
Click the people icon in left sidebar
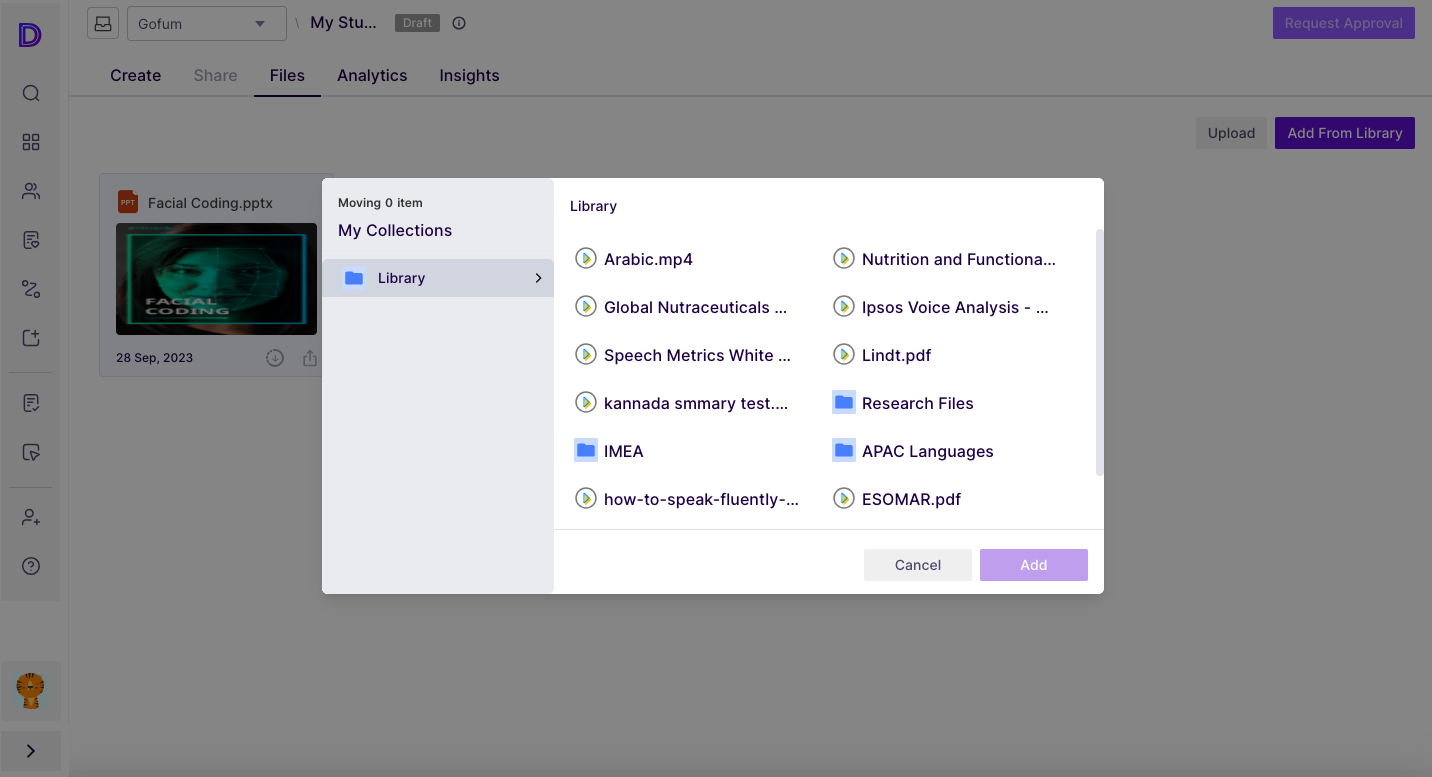click(x=31, y=191)
